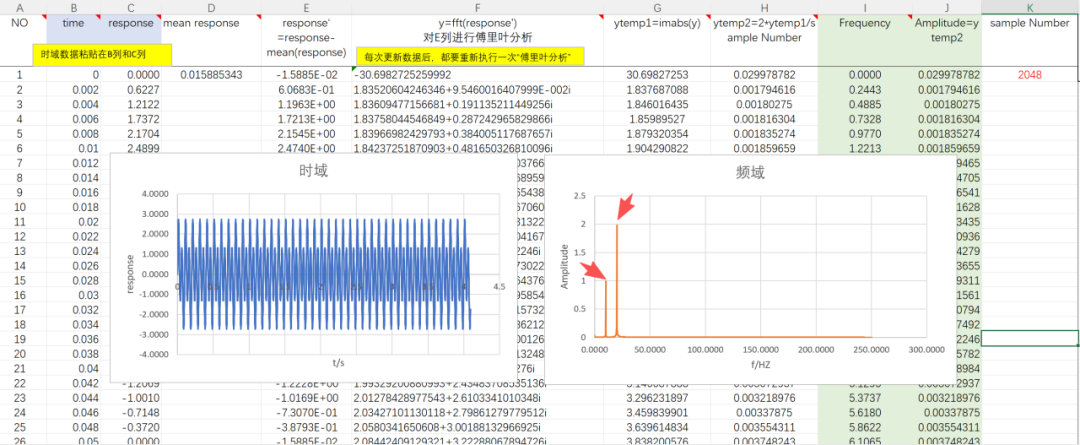The image size is (1080, 445).
Task: Select response cell 2.4899
Action: click(x=132, y=147)
